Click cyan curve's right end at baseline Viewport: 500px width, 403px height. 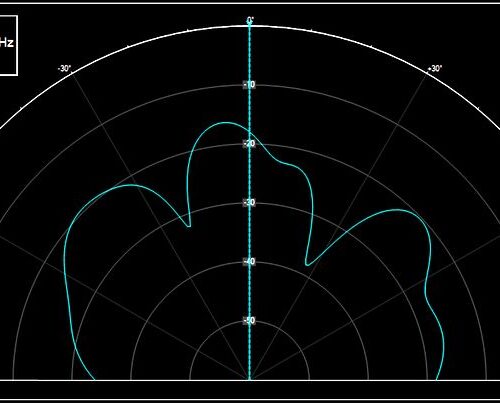pyautogui.click(x=437, y=379)
